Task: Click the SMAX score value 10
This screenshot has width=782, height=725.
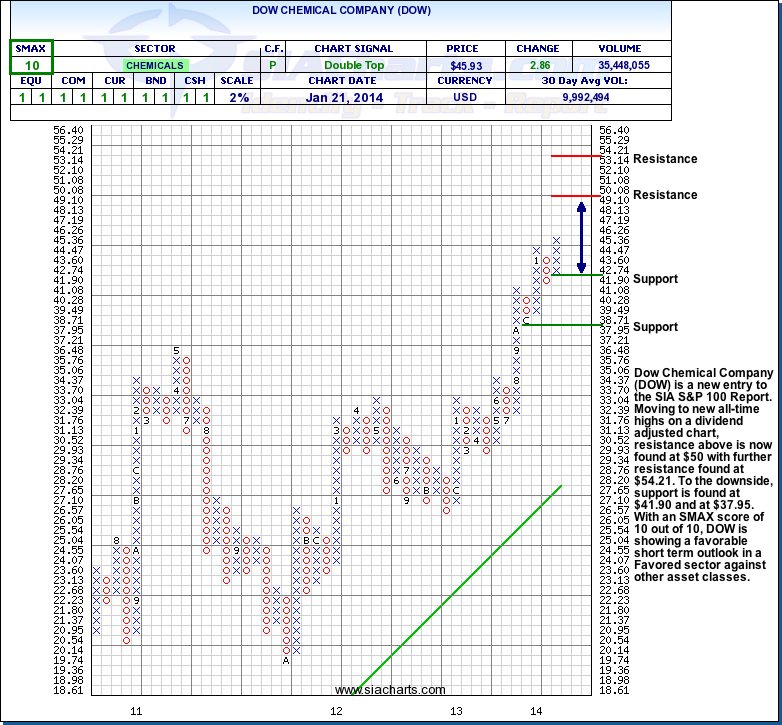Action: (x=32, y=65)
